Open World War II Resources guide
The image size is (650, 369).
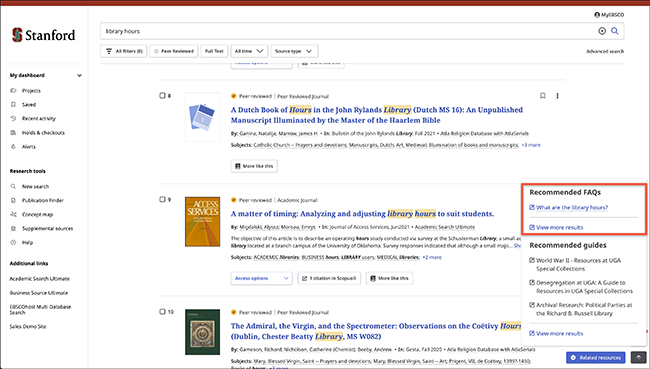578,265
